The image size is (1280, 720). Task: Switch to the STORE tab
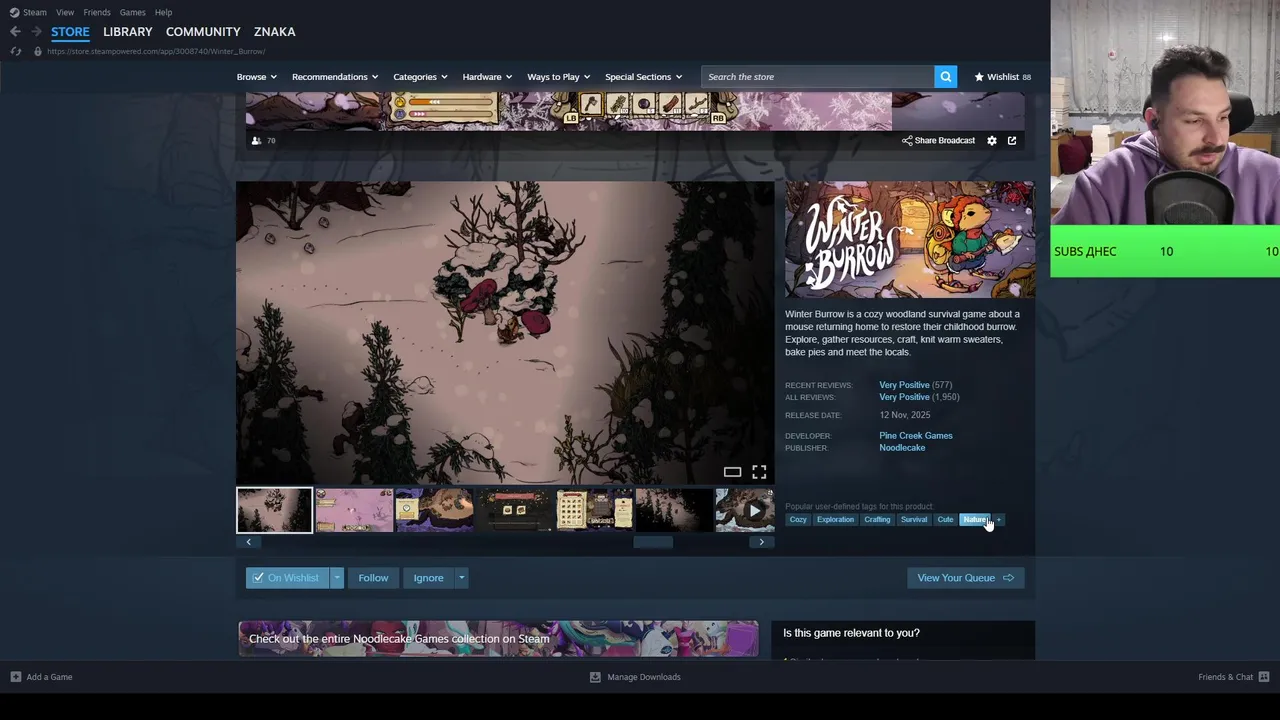pyautogui.click(x=70, y=32)
